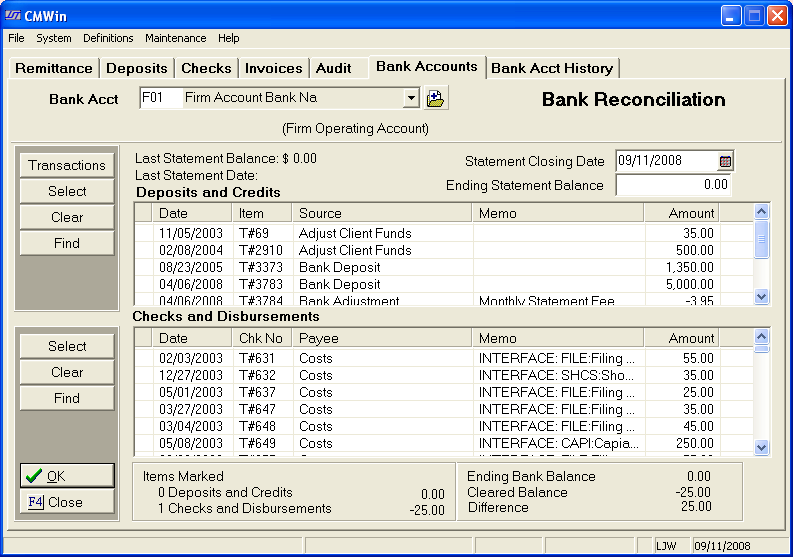
Task: Open the Statement Closing Date calendar icon
Action: pyautogui.click(x=725, y=161)
